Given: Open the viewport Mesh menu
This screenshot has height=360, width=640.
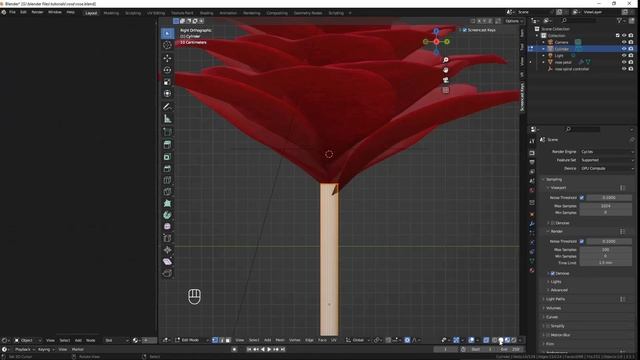Looking at the screenshot, I should pyautogui.click(x=280, y=340).
